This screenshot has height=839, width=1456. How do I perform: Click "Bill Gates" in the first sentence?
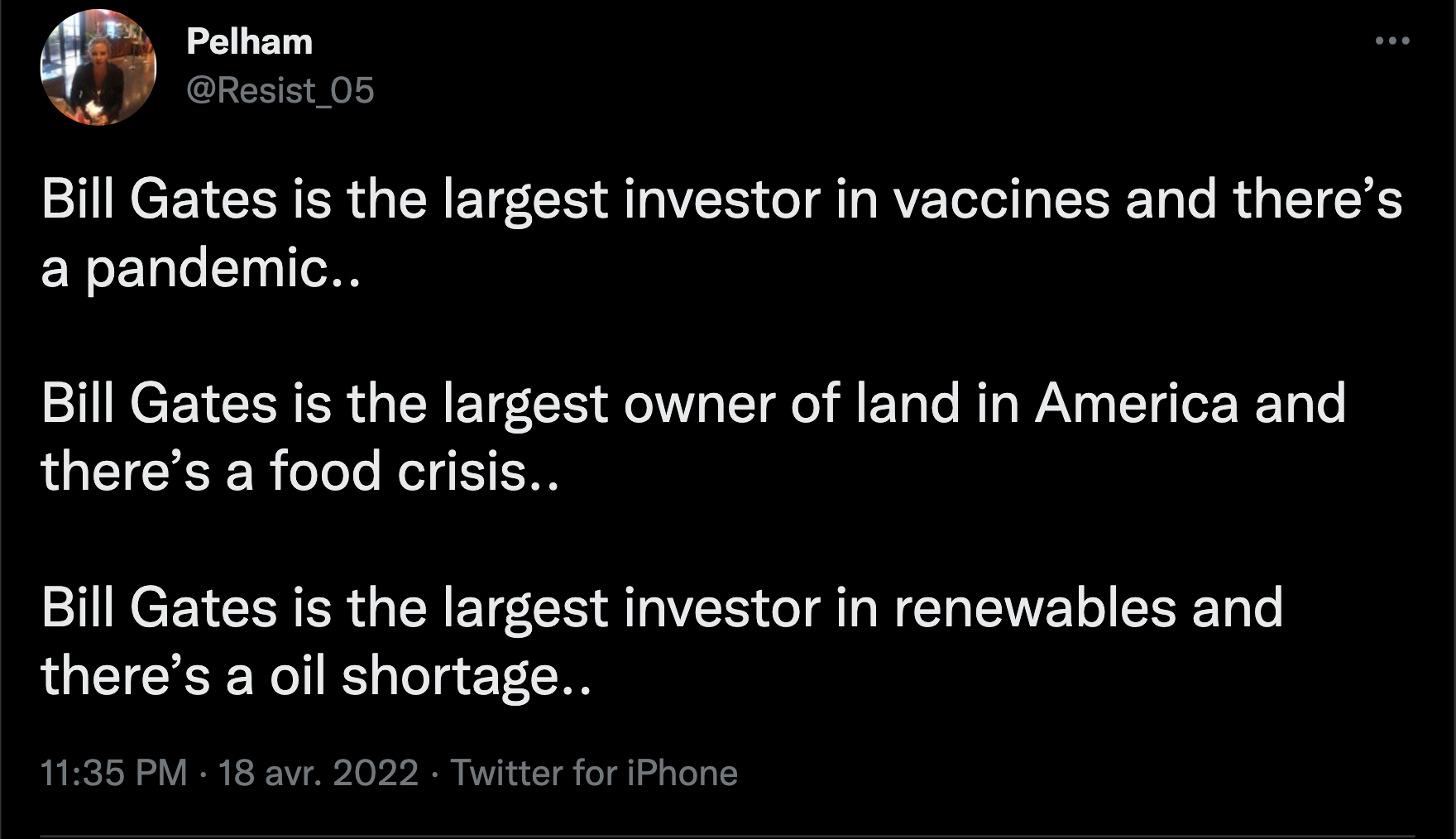159,200
